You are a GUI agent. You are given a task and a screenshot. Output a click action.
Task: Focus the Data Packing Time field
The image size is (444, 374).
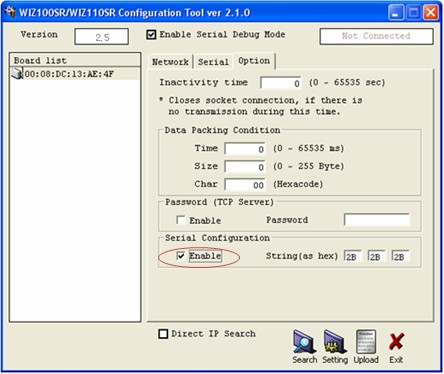tap(245, 149)
